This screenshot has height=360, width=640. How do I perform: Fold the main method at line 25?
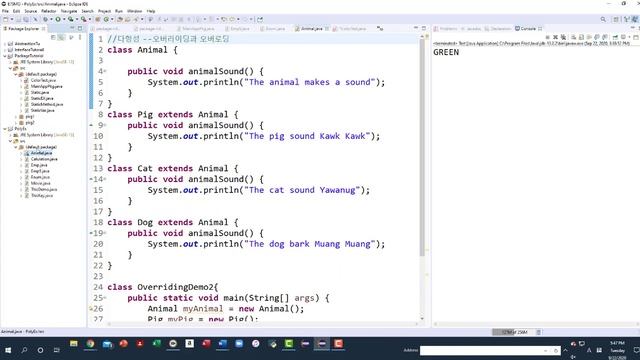click(x=105, y=298)
